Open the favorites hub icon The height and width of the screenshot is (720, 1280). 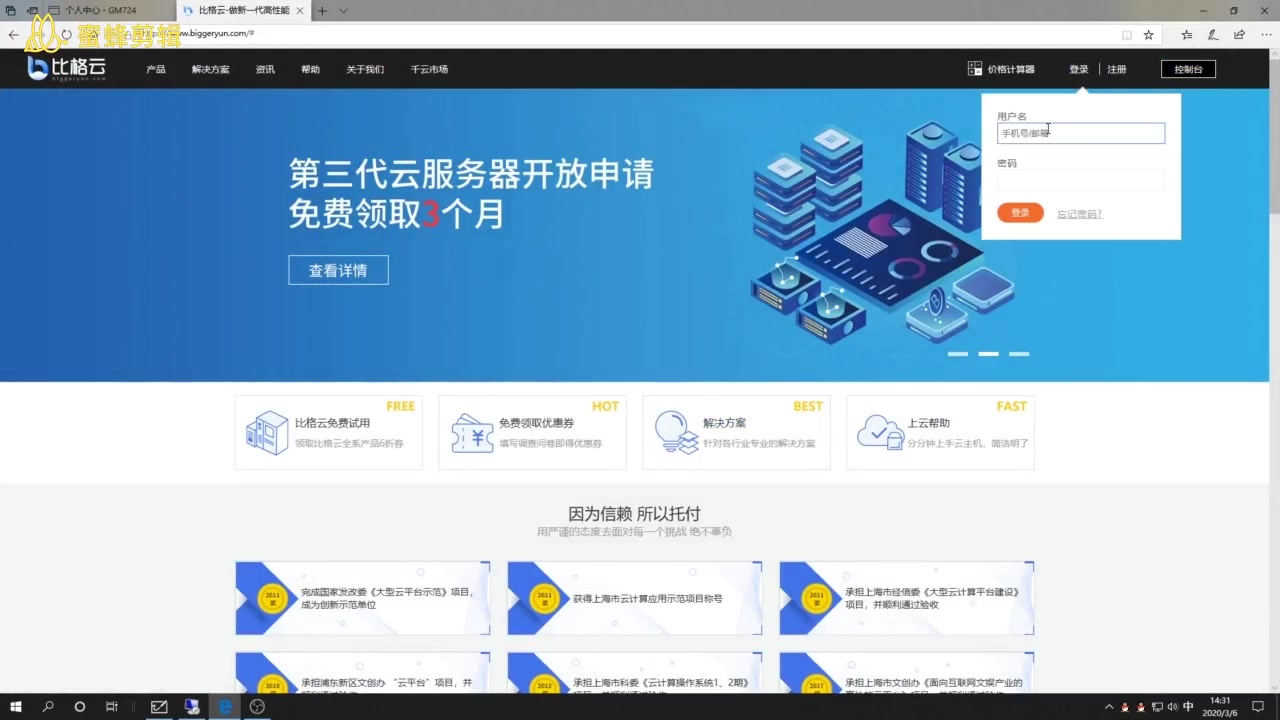tap(1186, 34)
